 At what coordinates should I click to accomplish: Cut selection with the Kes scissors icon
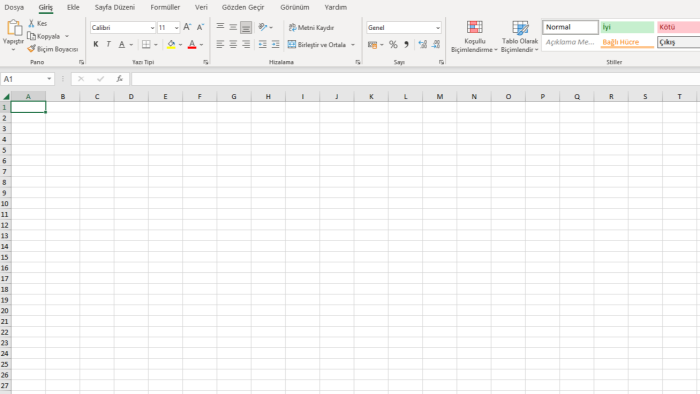31,23
